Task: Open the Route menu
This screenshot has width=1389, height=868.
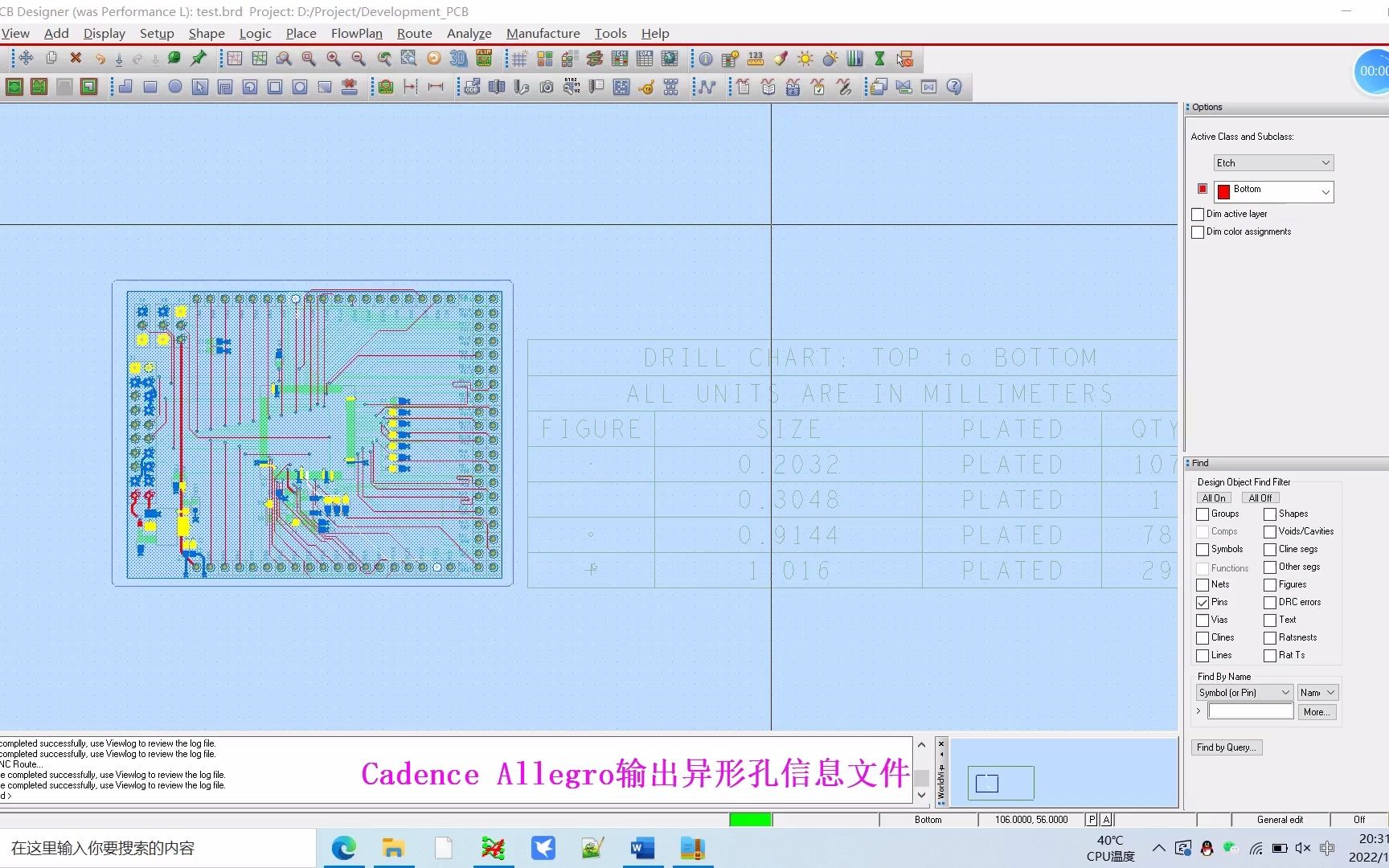Action: (414, 33)
